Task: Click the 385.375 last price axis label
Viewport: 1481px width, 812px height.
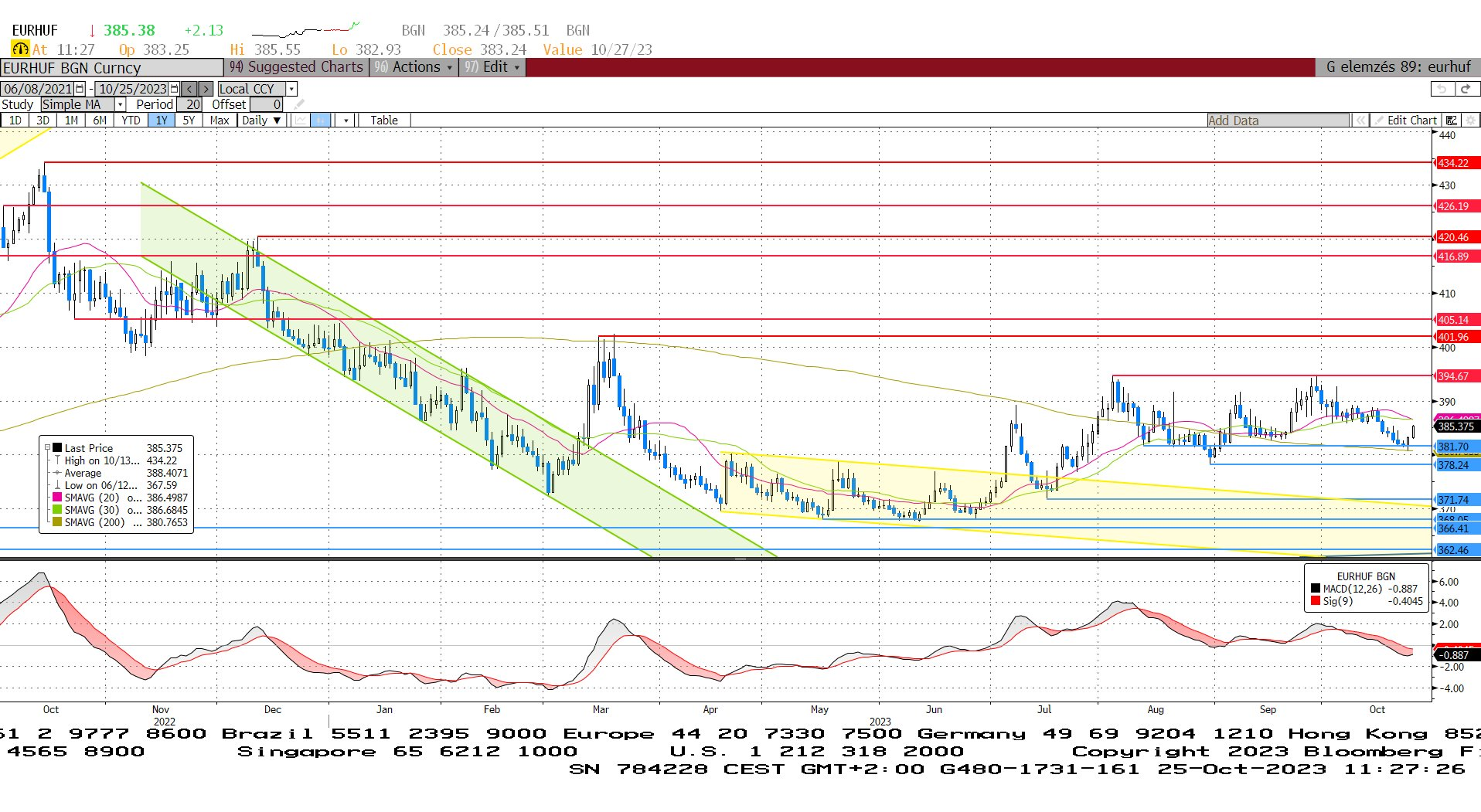Action: [x=1457, y=426]
